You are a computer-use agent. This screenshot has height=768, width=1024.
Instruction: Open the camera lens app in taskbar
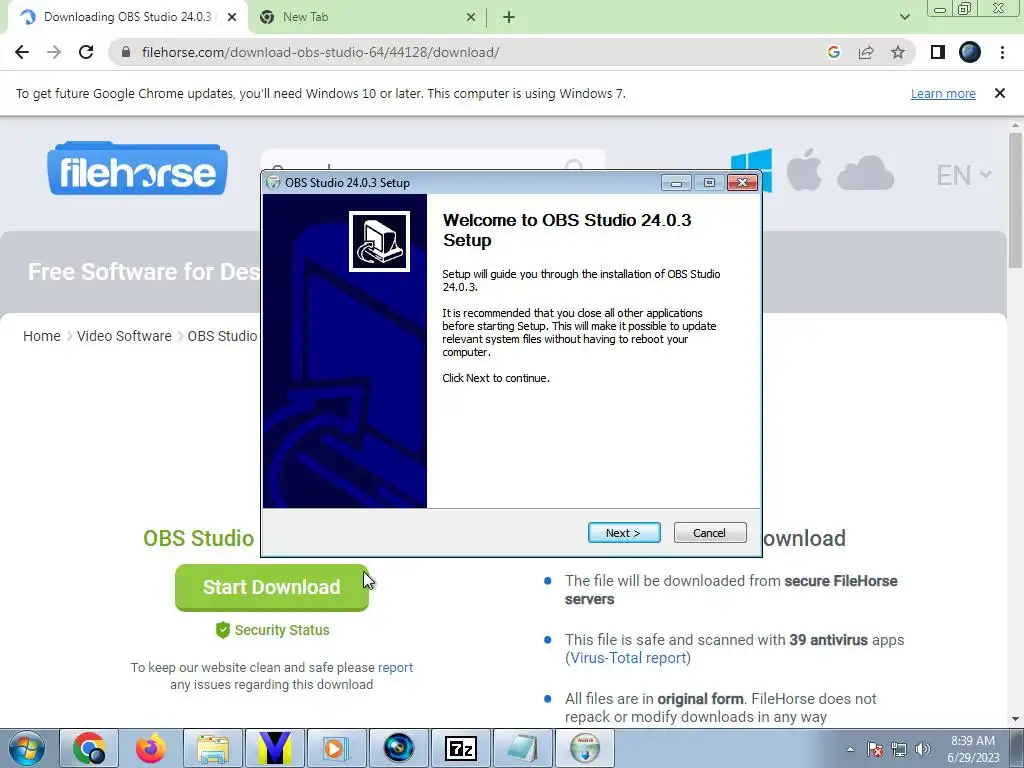[399, 748]
